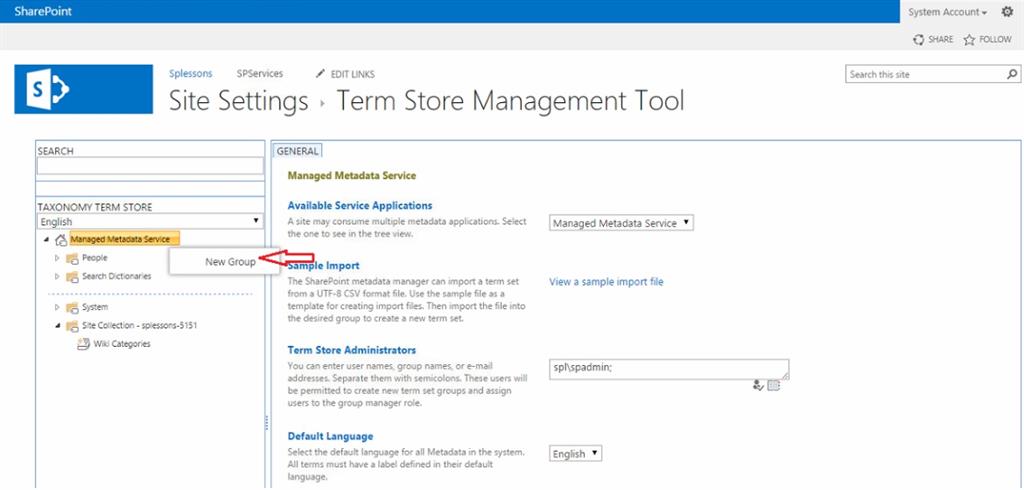Image resolution: width=1024 pixels, height=490 pixels.
Task: Click the search magnifier icon
Action: coord(1012,74)
